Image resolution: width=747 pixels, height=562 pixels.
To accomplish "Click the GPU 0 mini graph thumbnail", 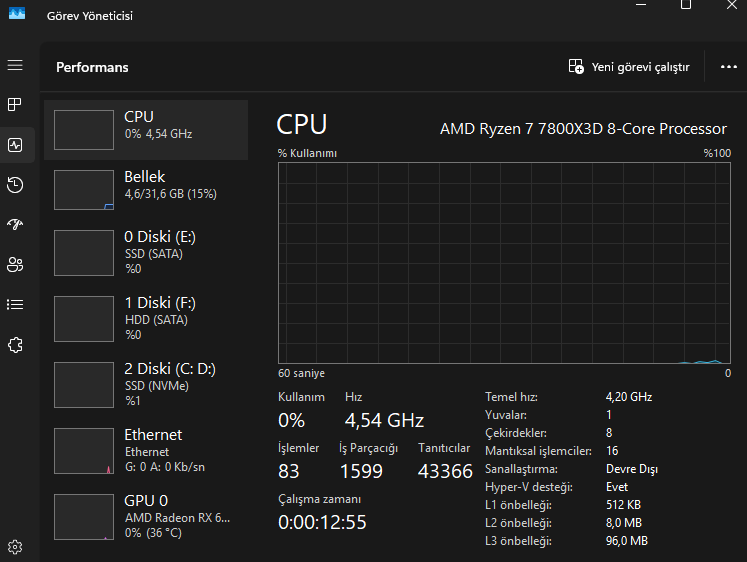I will tap(84, 517).
